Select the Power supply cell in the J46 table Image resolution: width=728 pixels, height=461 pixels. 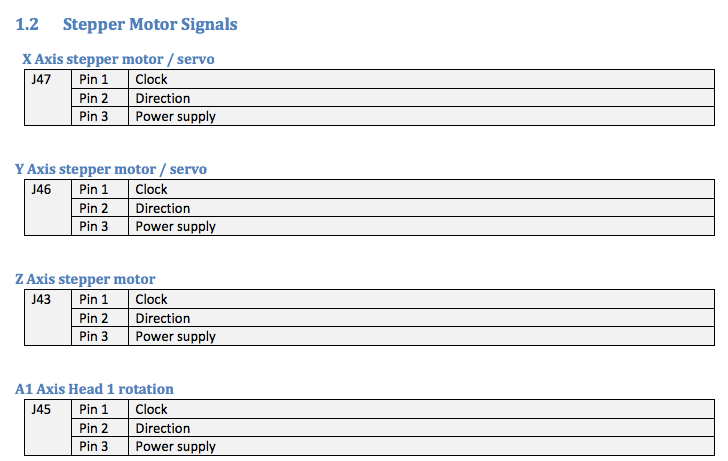tap(421, 226)
